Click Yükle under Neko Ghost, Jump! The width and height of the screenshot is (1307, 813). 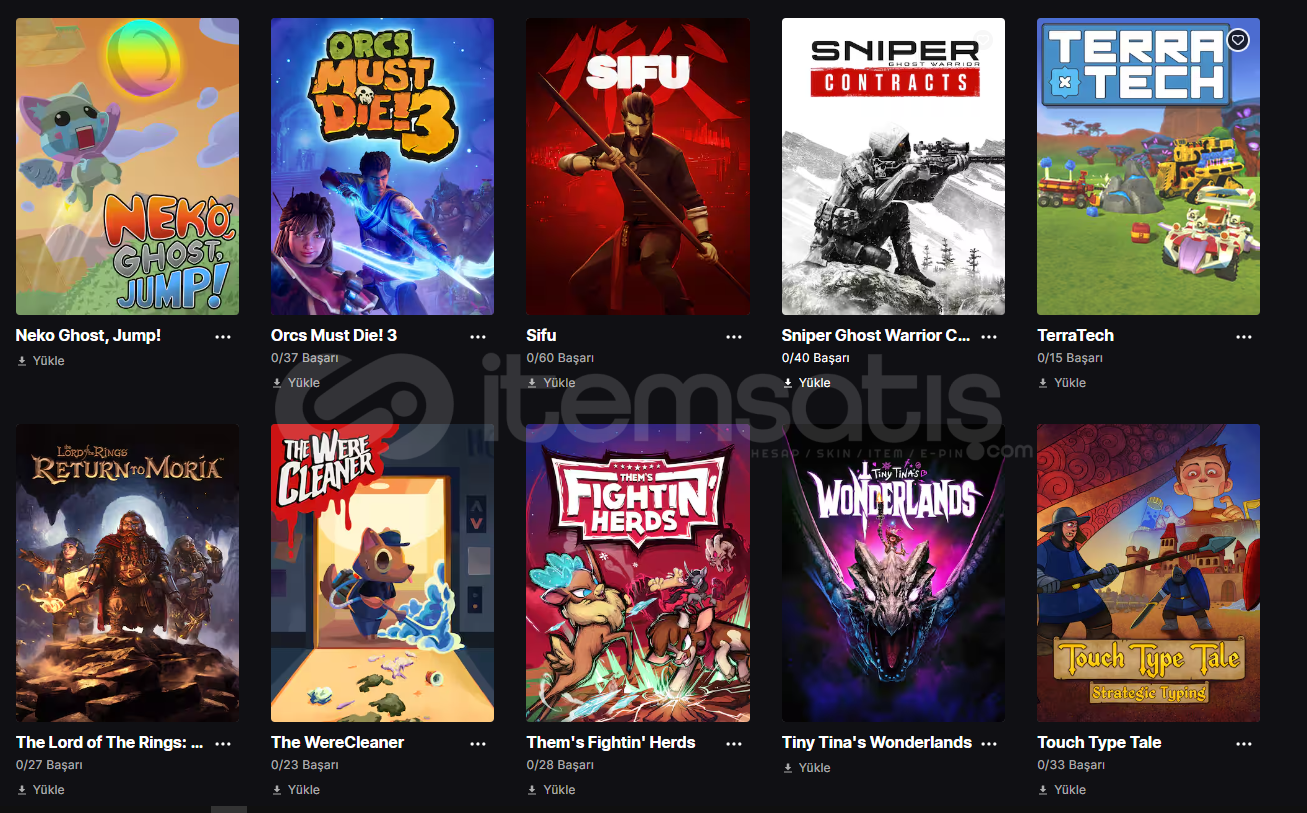coord(40,360)
